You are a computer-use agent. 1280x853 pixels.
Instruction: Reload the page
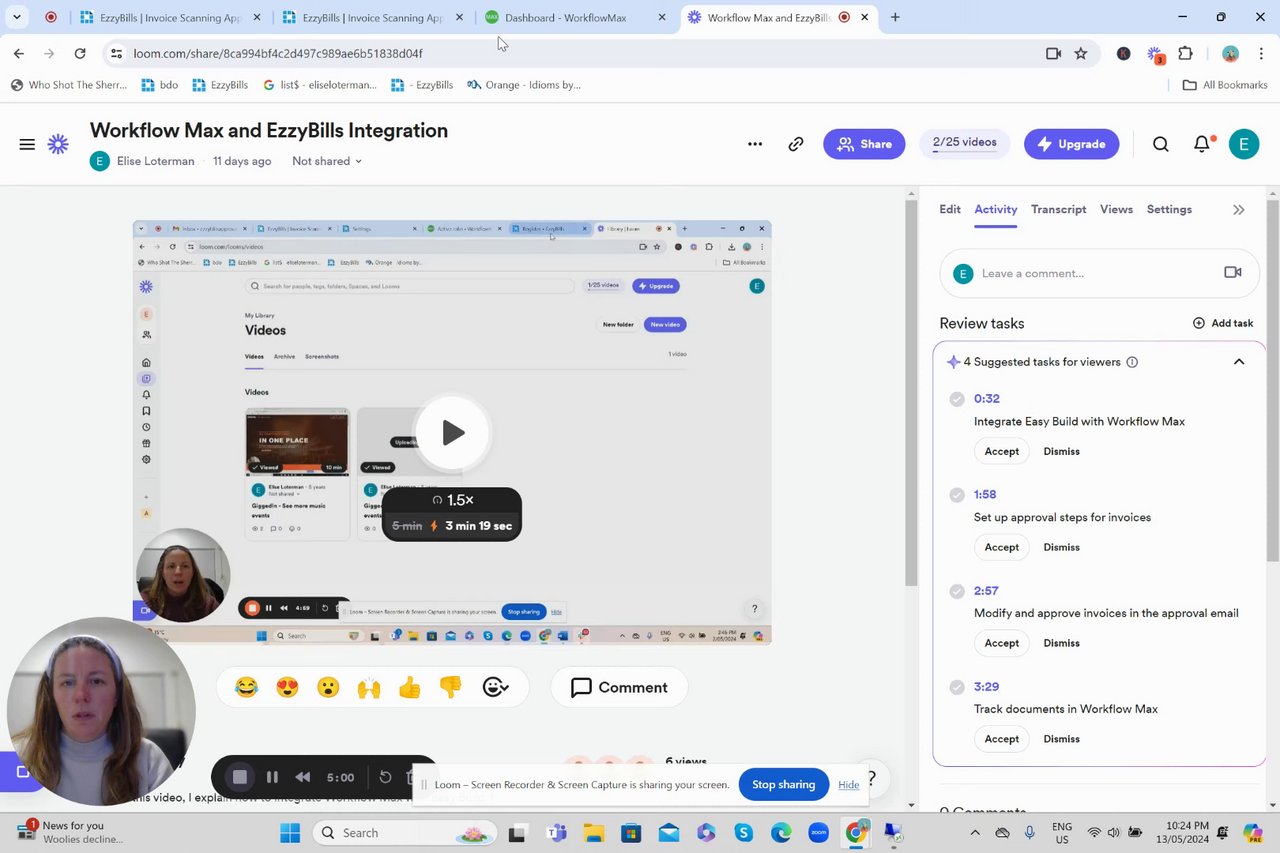click(x=80, y=53)
